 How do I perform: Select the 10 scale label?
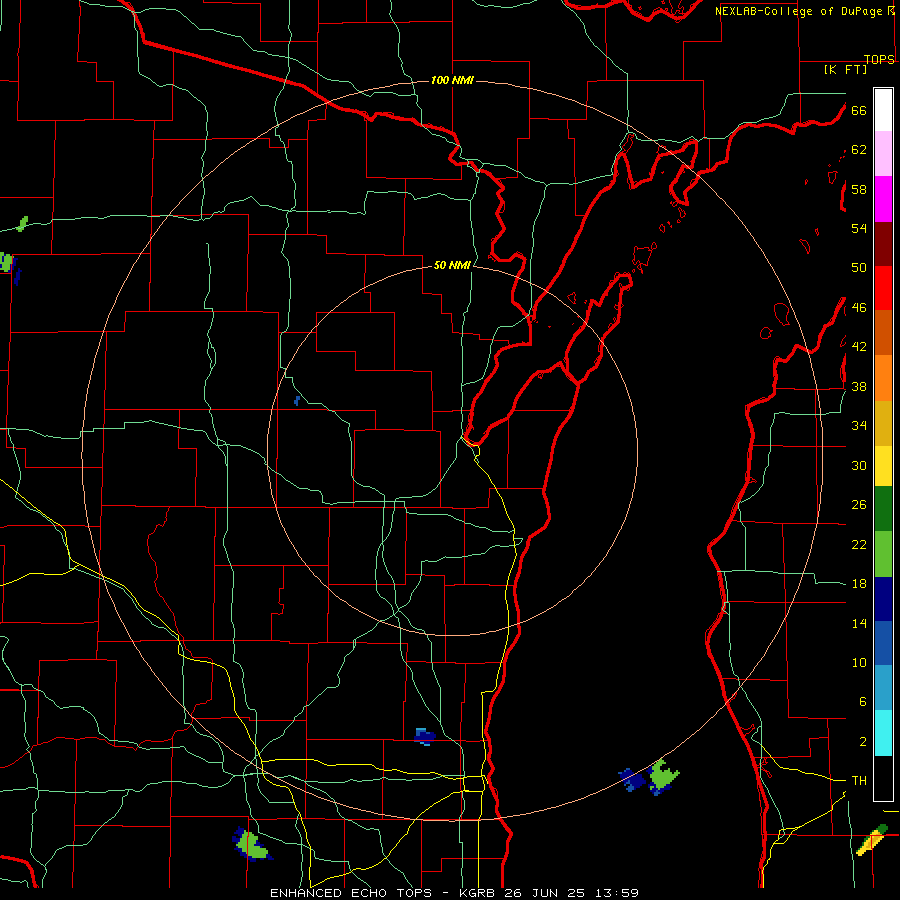coord(859,662)
